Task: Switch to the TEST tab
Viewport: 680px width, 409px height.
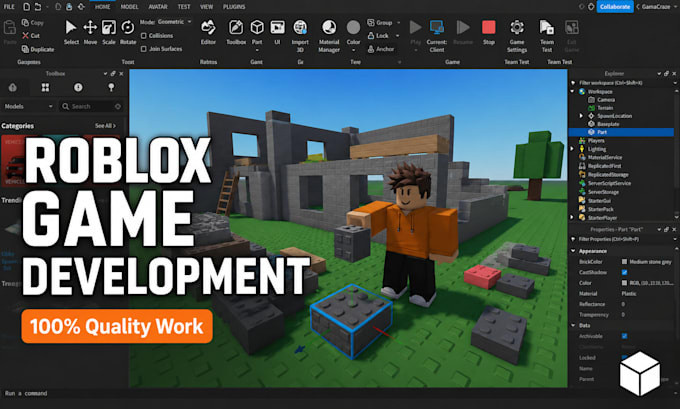Action: coord(184,7)
